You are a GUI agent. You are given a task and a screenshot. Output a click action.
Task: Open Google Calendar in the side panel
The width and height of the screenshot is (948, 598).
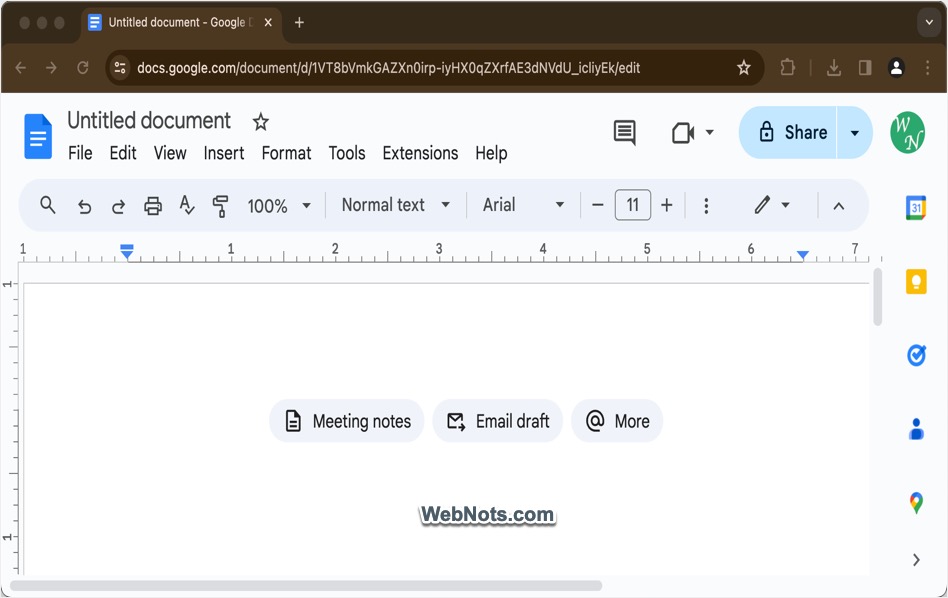[917, 209]
